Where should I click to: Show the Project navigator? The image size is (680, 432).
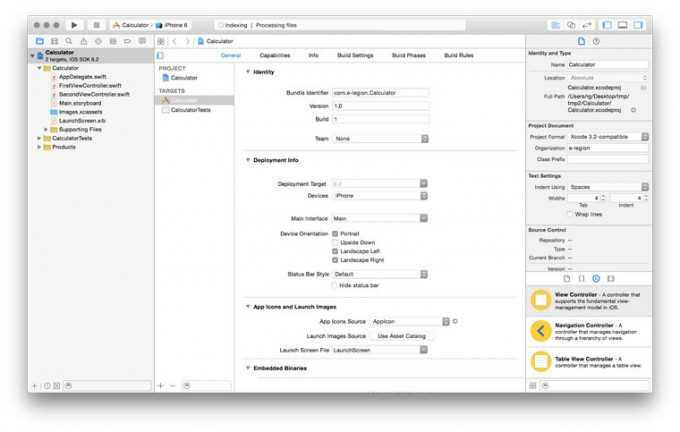pyautogui.click(x=40, y=41)
